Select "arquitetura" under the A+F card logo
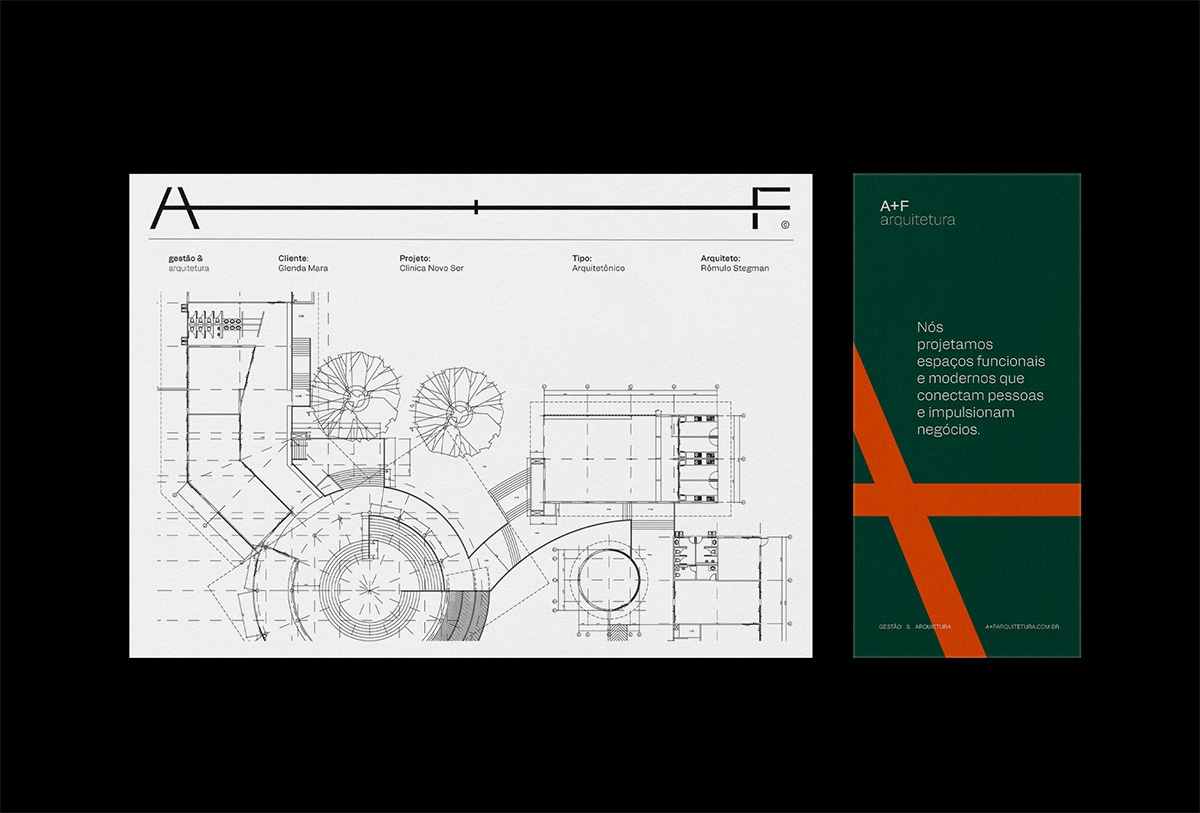1200x813 pixels. click(x=917, y=220)
